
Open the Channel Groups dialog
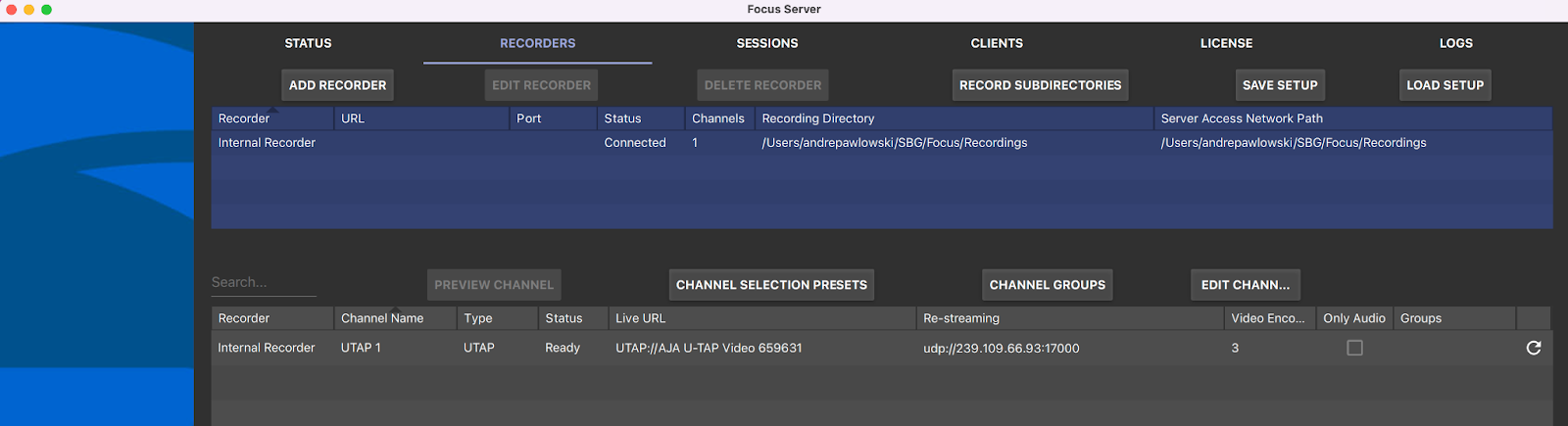coord(1047,285)
